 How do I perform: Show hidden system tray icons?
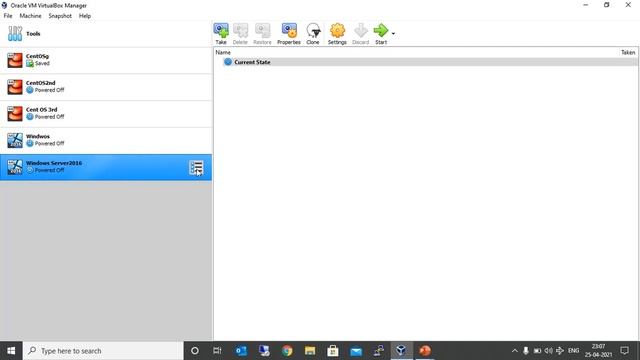click(x=515, y=351)
